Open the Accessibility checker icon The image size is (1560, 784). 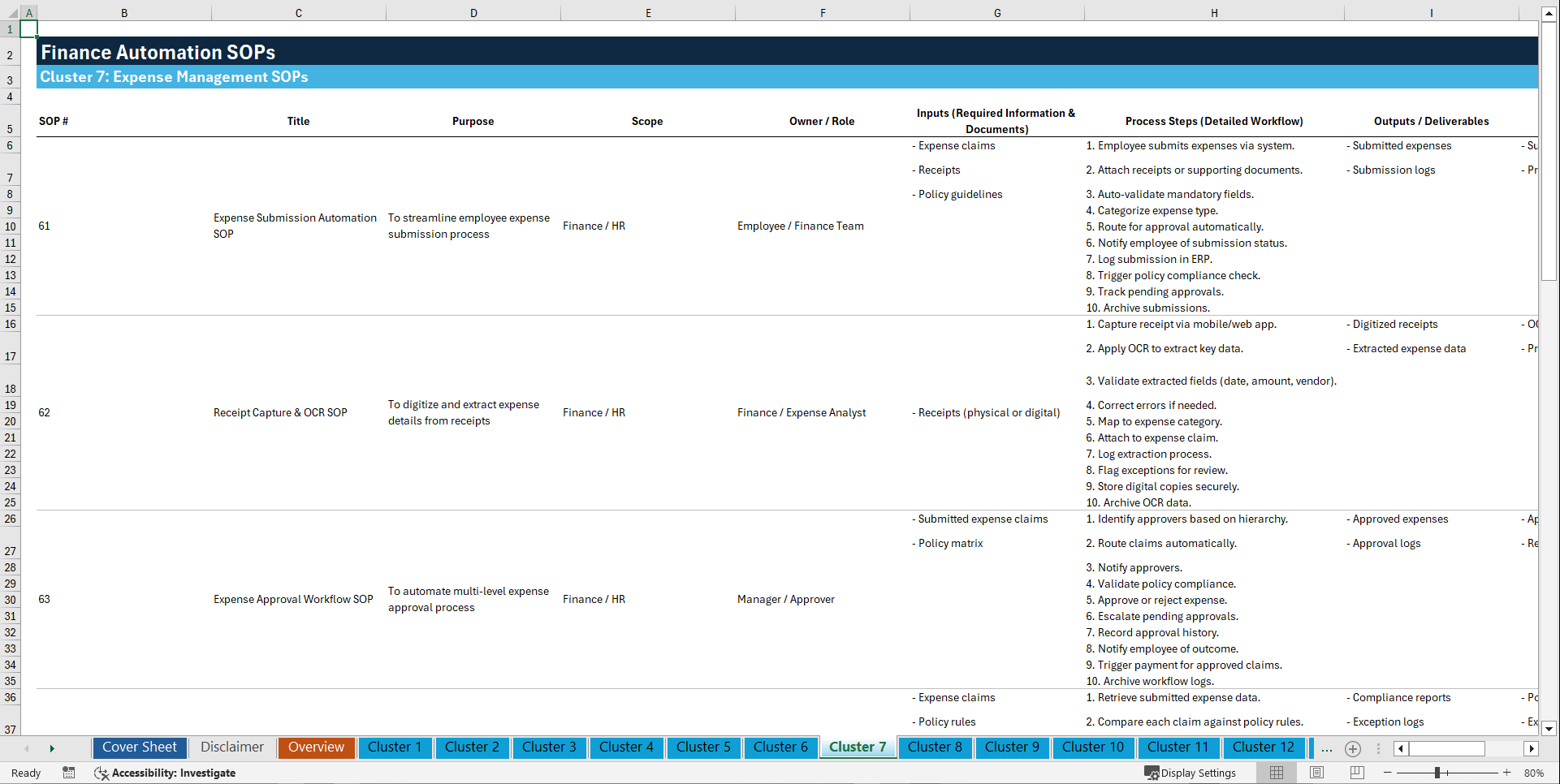coord(102,773)
